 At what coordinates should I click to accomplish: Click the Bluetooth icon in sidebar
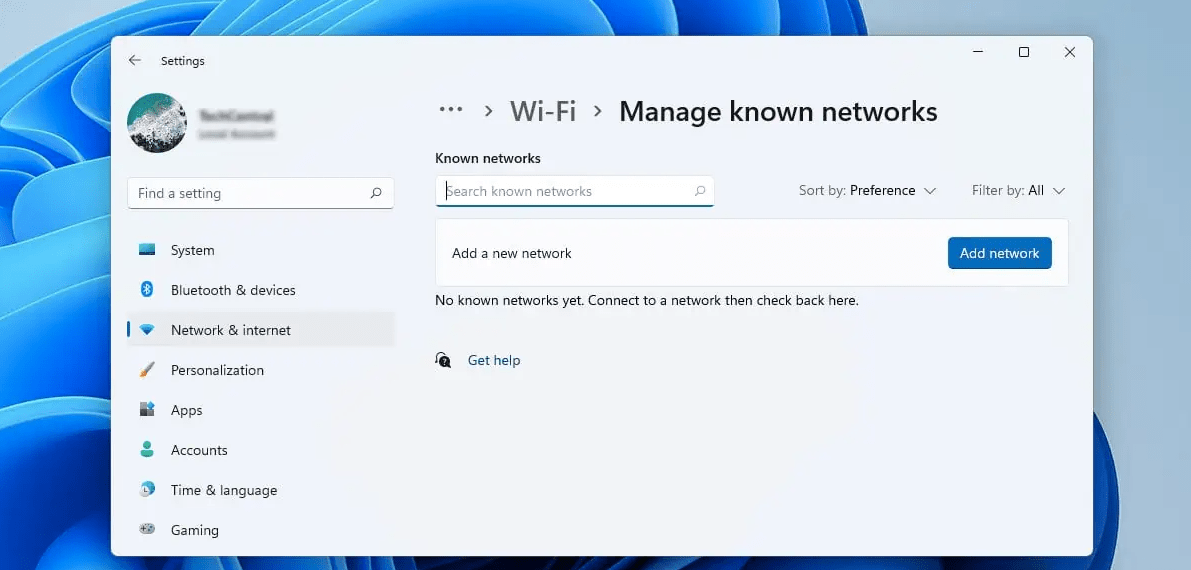(x=147, y=290)
